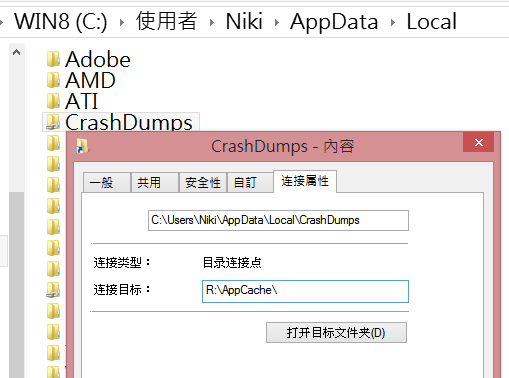Screen dimensions: 509x378
Task: Click the 打开目标文件夹(D) button
Action: pos(336,332)
